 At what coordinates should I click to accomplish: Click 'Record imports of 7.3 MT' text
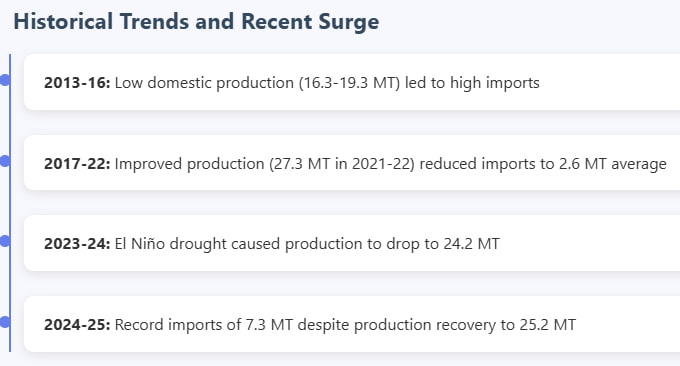204,324
